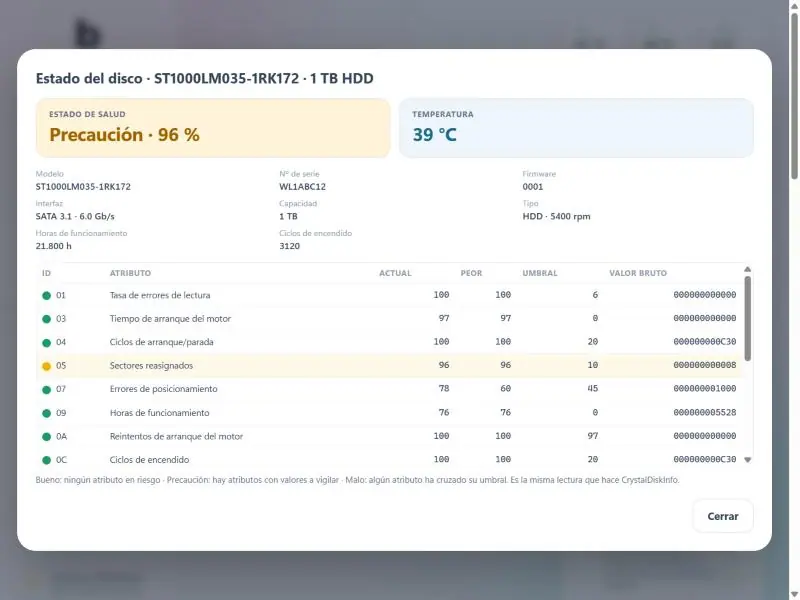Click the page scroll-down arrow at bottom right

point(794,594)
